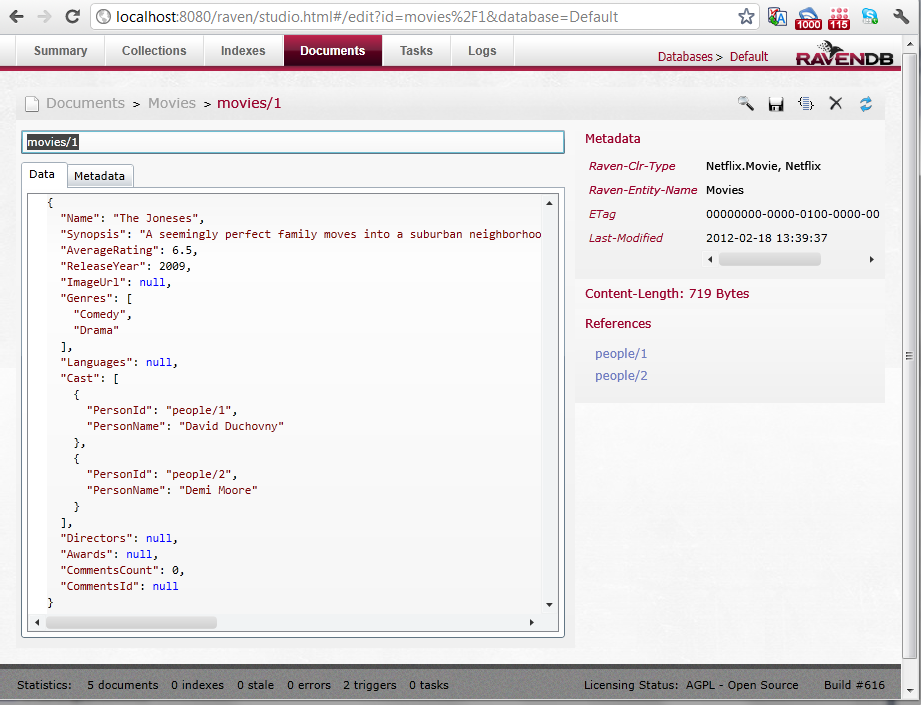Click "5 documents" in the status bar

pos(123,685)
